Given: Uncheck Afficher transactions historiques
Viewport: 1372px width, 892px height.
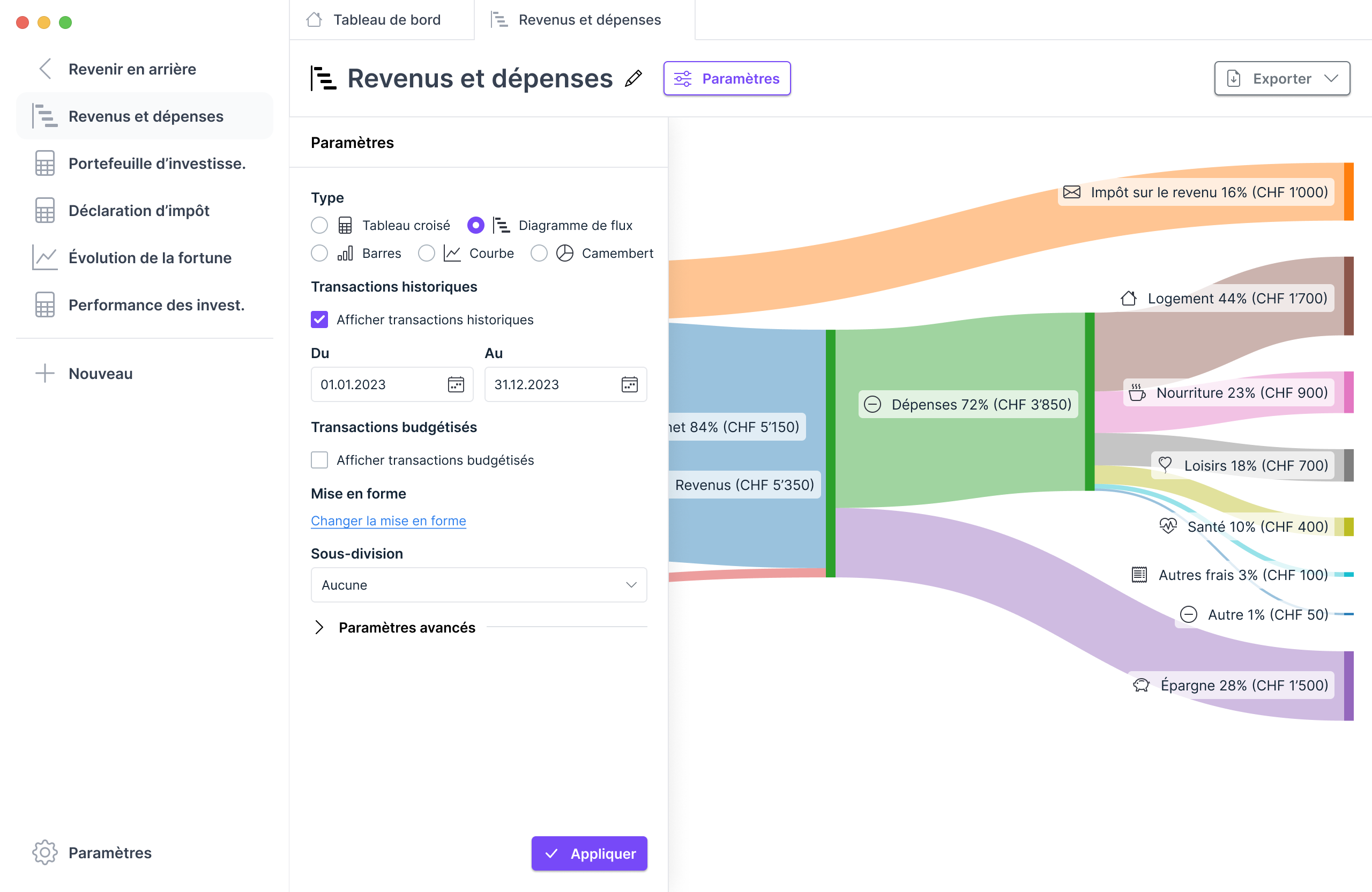Looking at the screenshot, I should 319,319.
